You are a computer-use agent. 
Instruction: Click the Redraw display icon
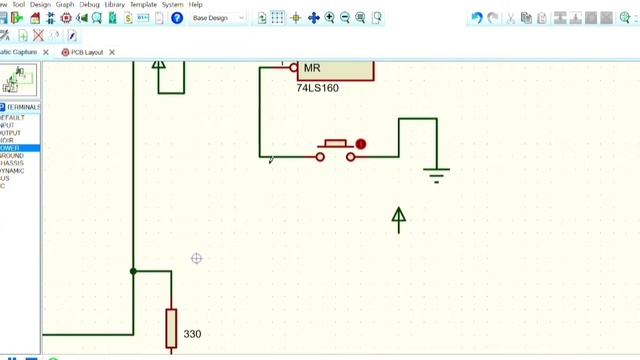point(262,18)
